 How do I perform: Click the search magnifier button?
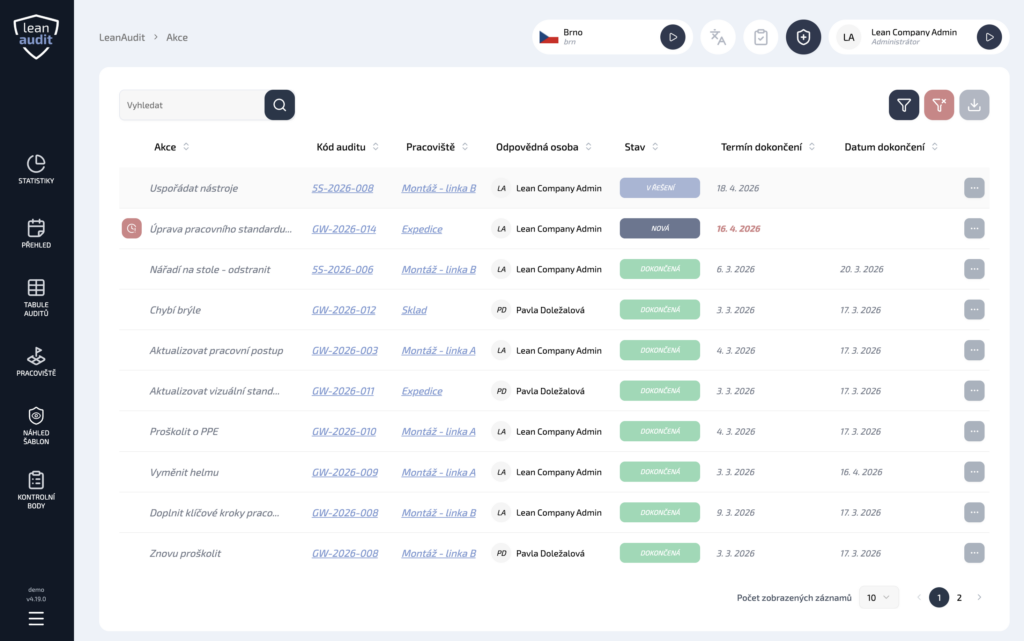[279, 105]
